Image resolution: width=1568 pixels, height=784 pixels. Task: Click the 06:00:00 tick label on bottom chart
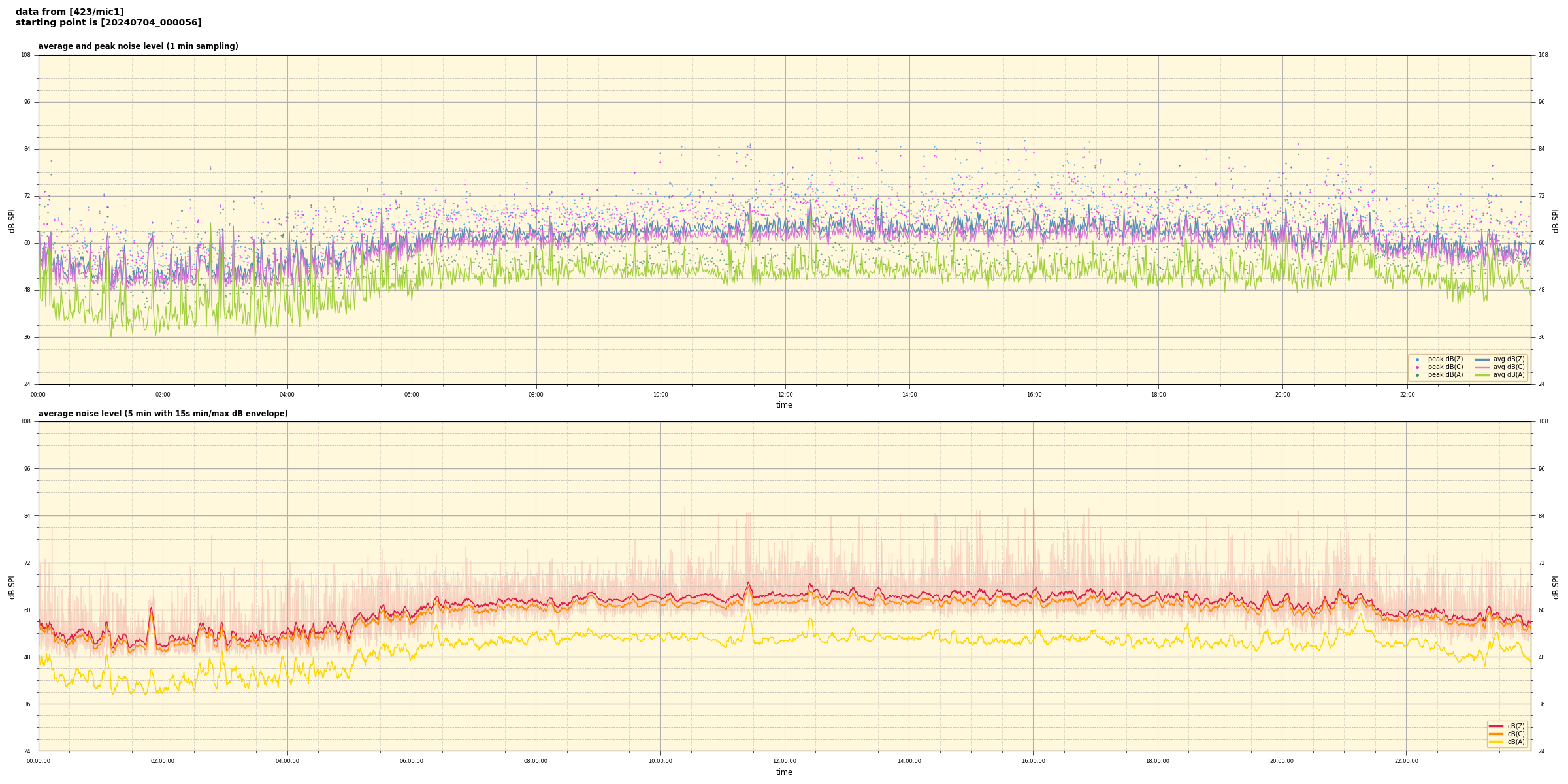pyautogui.click(x=412, y=761)
